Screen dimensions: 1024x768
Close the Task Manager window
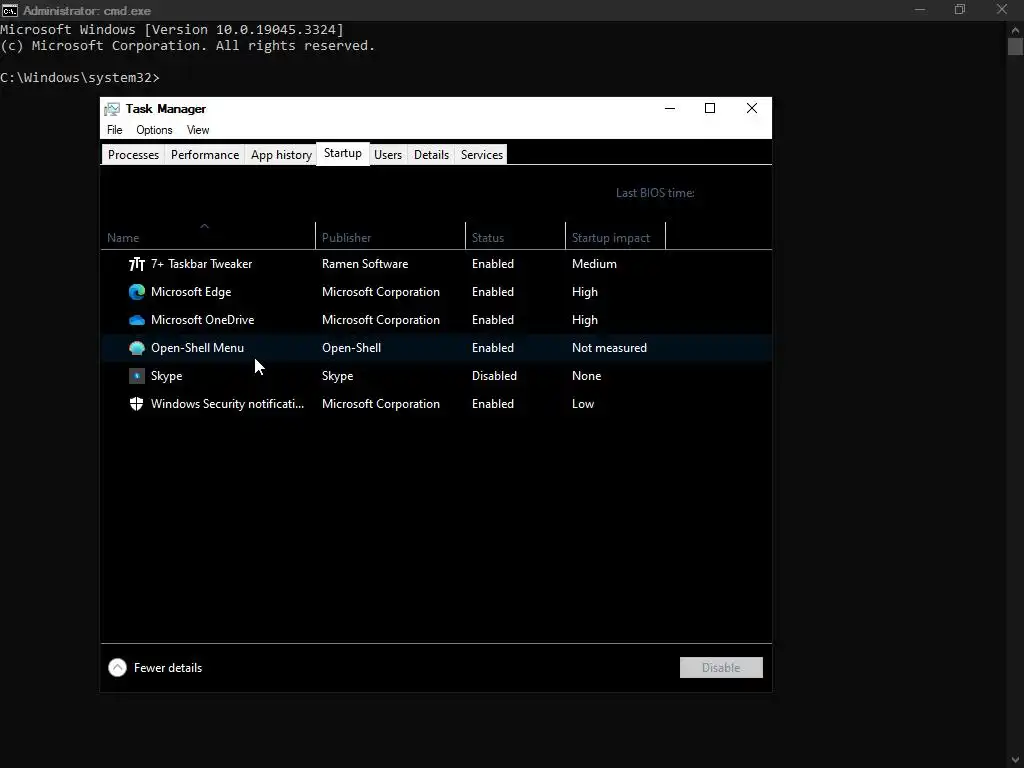pos(752,108)
